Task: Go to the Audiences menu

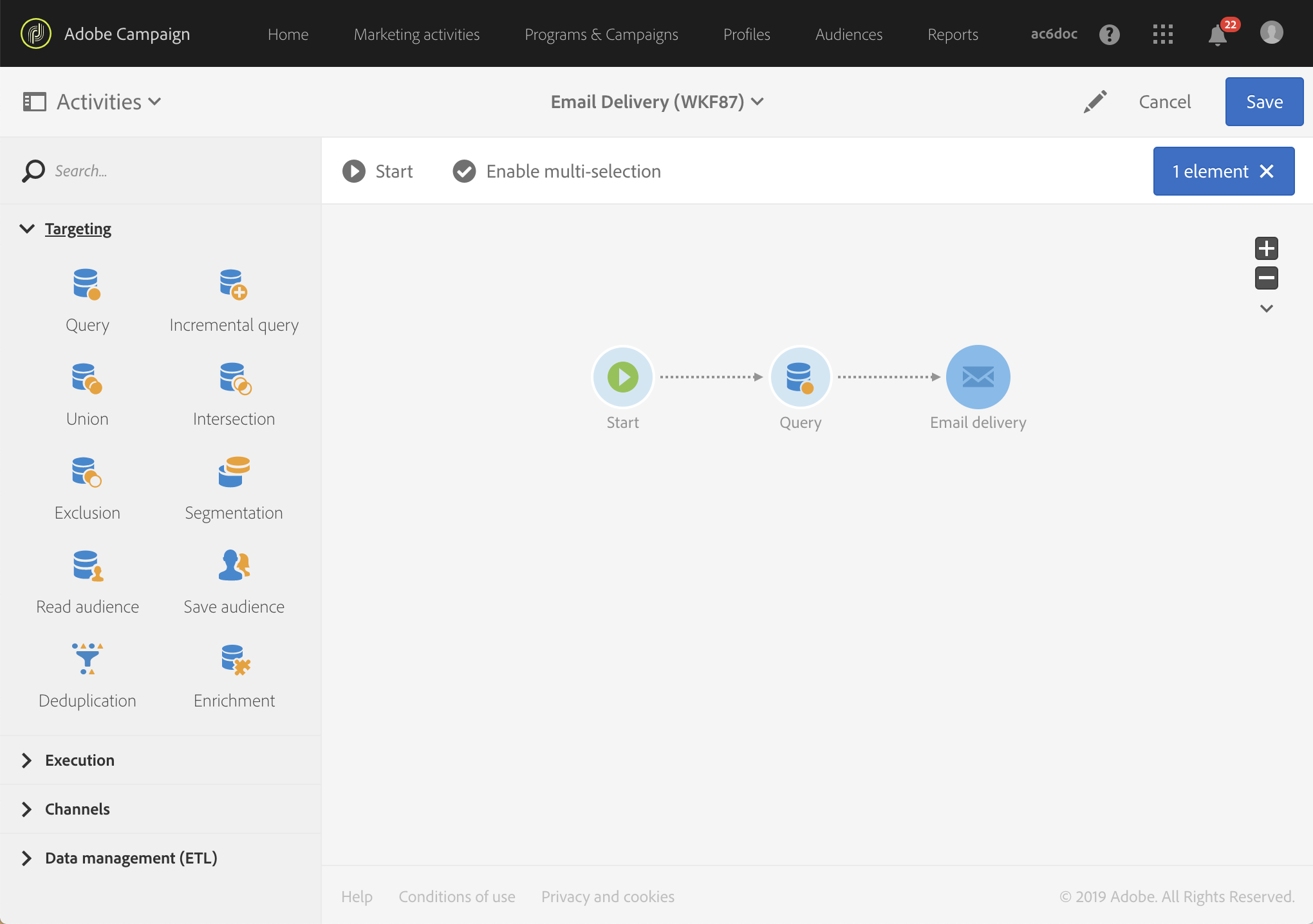Action: [x=848, y=34]
